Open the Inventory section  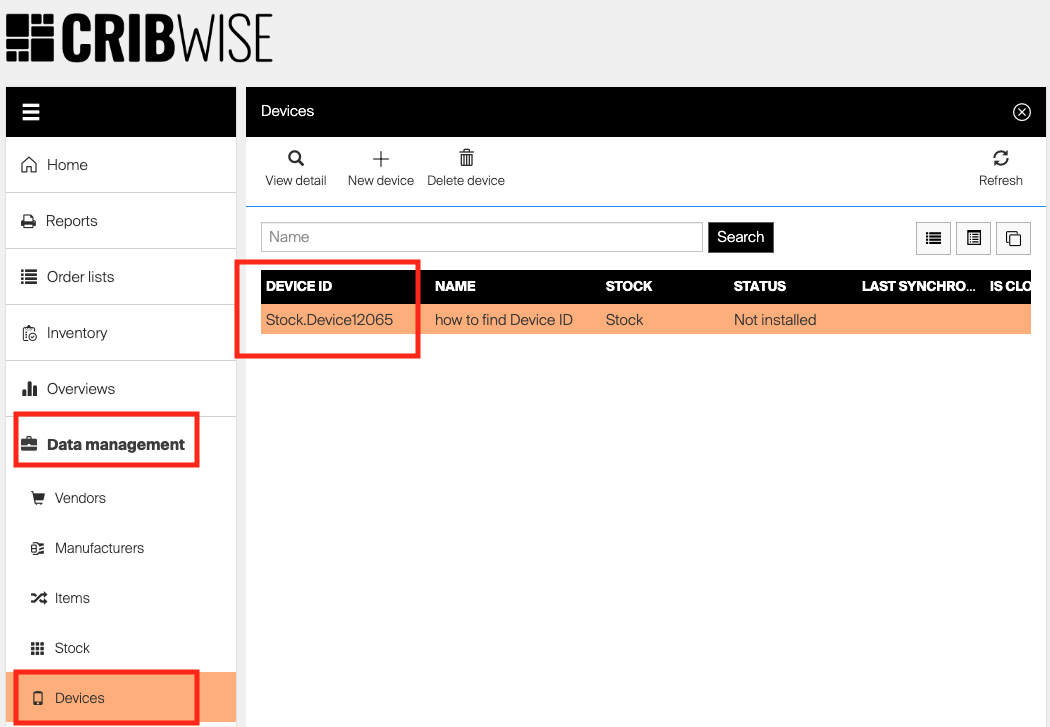point(76,333)
